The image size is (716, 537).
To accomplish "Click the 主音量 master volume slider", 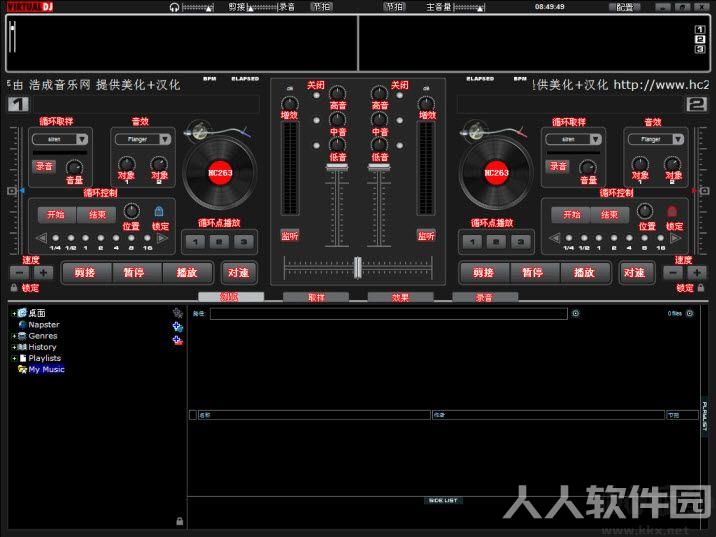I will (470, 8).
